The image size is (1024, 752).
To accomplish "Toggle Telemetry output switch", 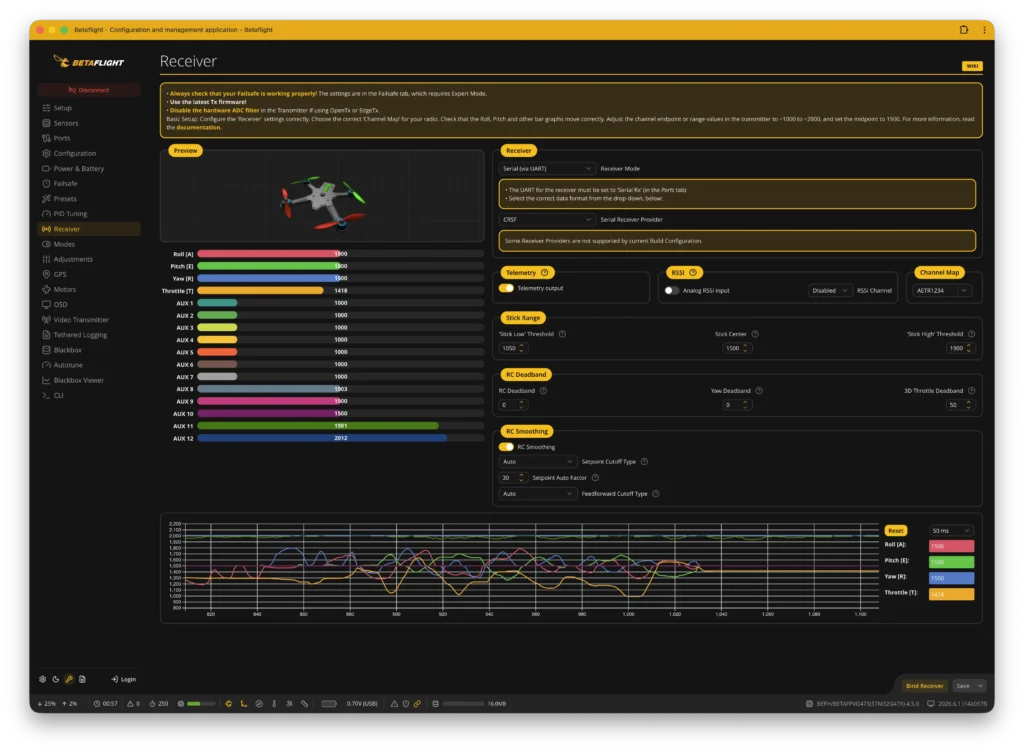I will point(506,288).
